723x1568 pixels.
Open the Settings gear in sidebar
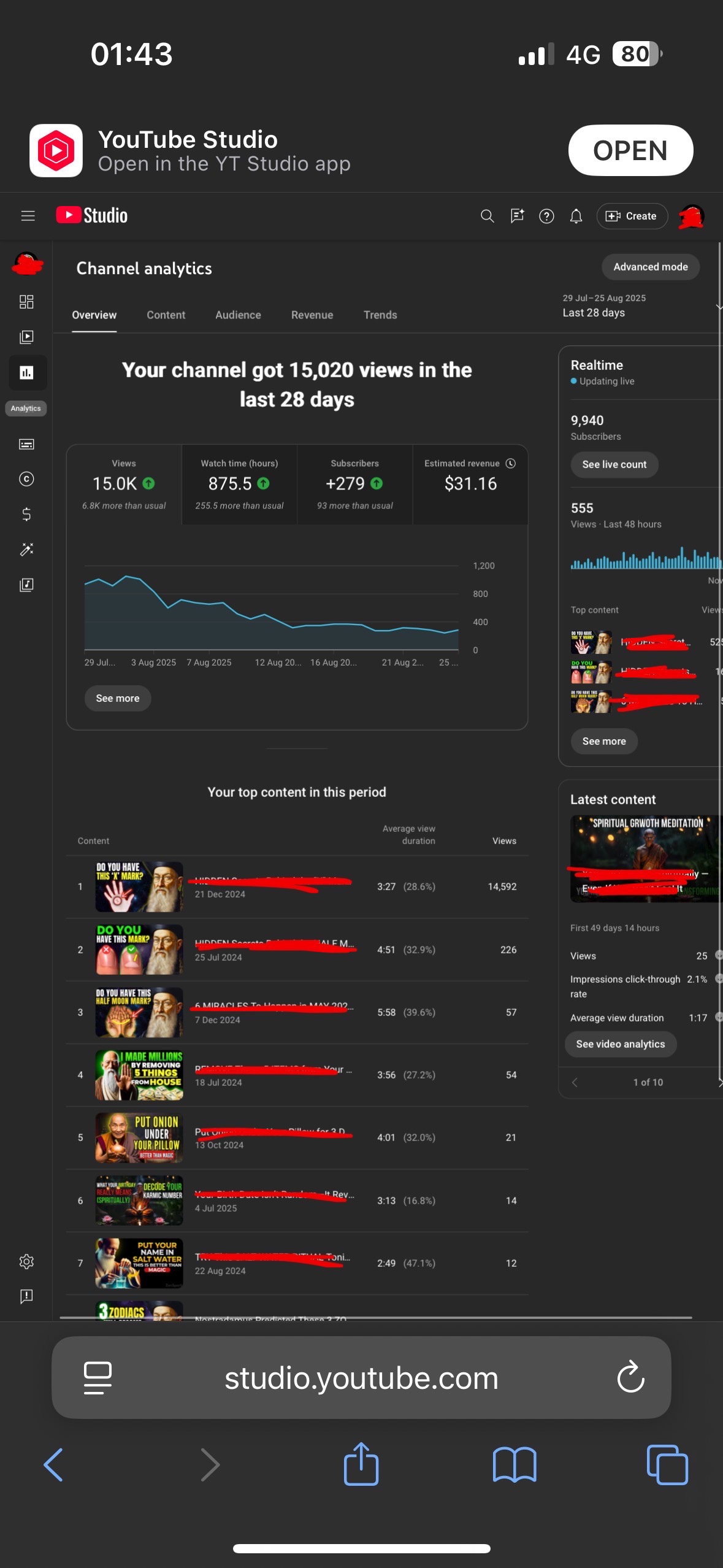(26, 1261)
